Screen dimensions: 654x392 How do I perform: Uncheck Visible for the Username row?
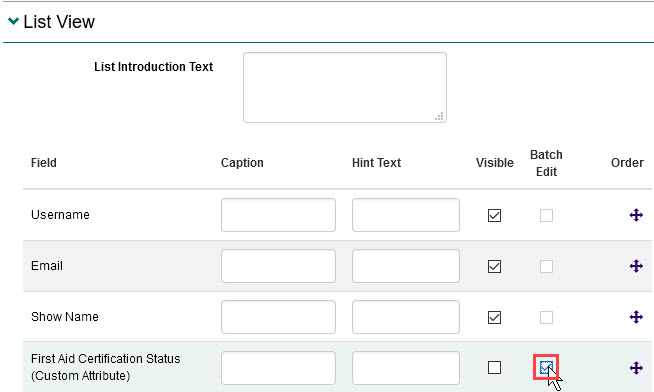coord(494,216)
